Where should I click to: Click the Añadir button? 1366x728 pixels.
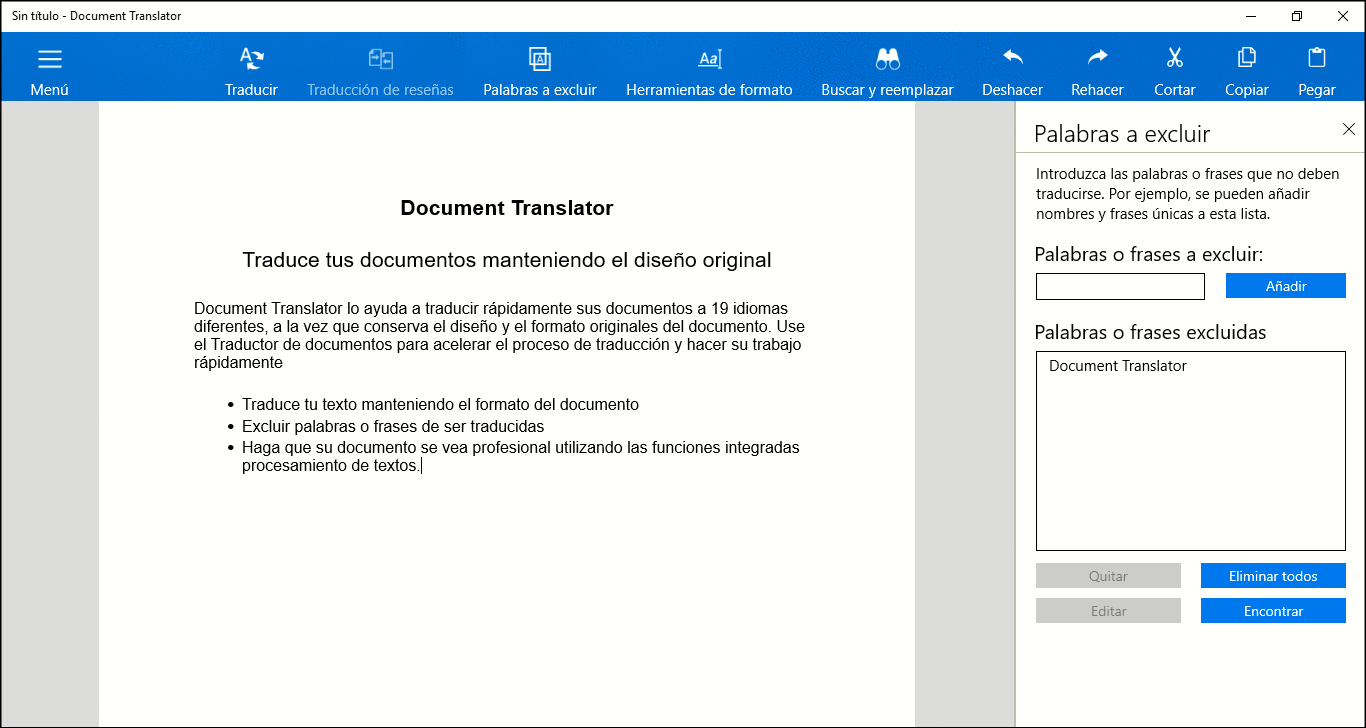[x=1286, y=286]
